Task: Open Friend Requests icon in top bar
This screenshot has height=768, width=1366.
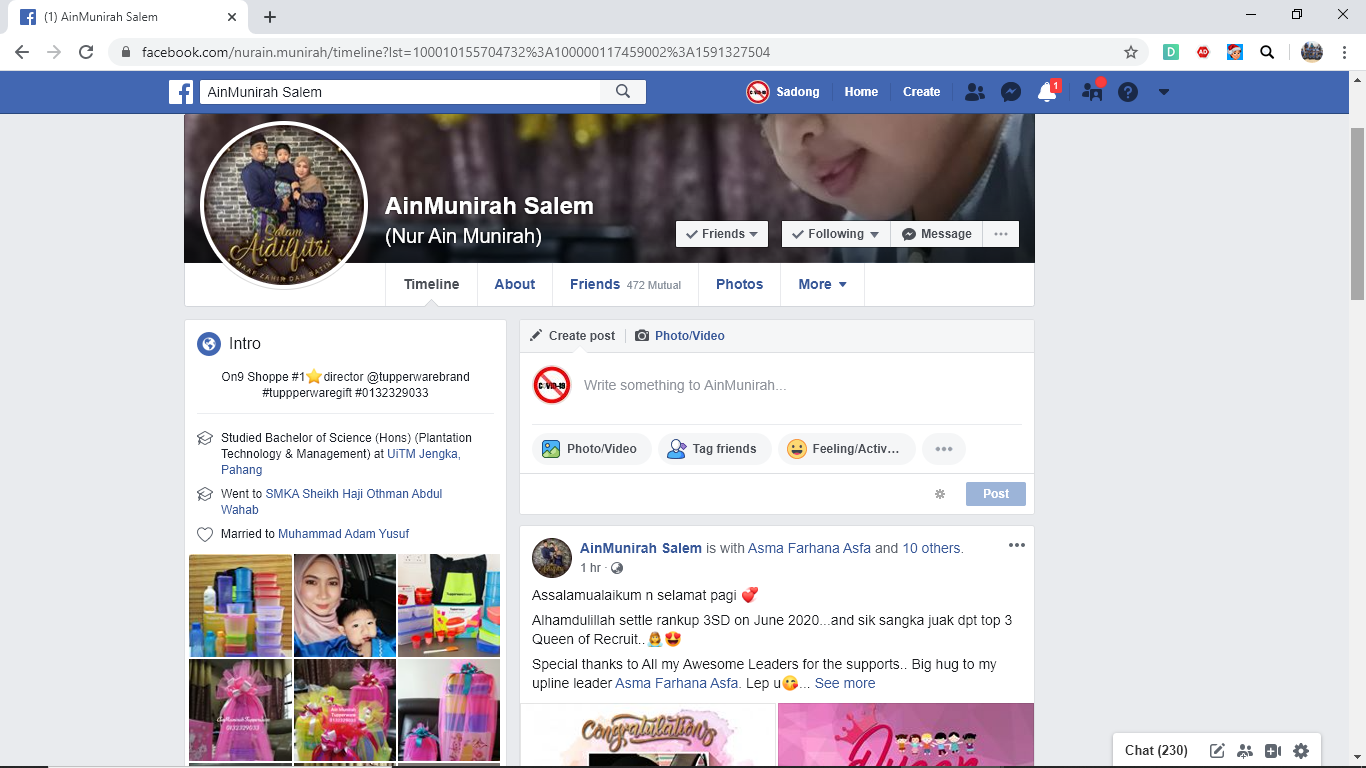Action: (975, 92)
